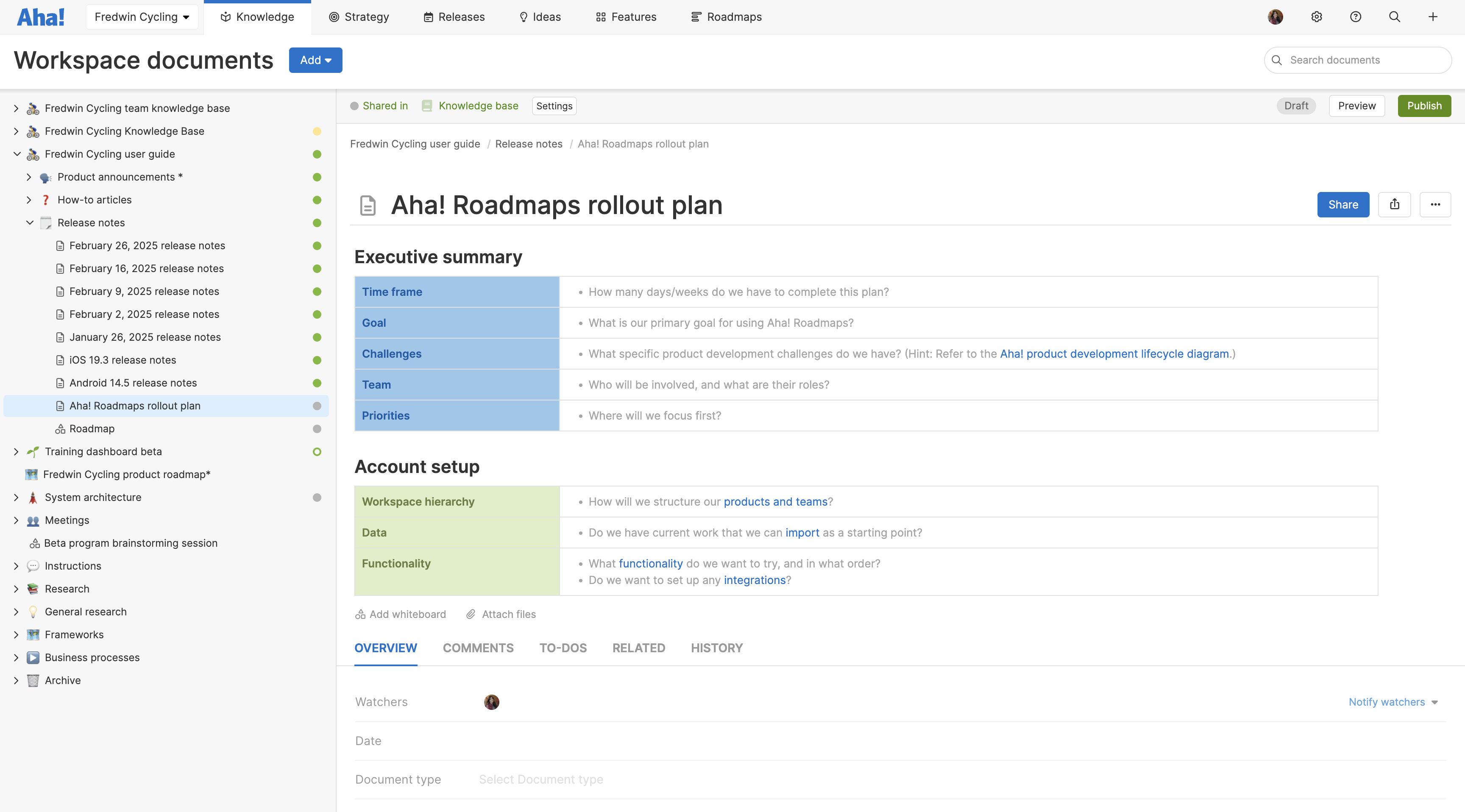The image size is (1465, 812).
Task: Open the Add document dropdown
Action: [x=315, y=60]
